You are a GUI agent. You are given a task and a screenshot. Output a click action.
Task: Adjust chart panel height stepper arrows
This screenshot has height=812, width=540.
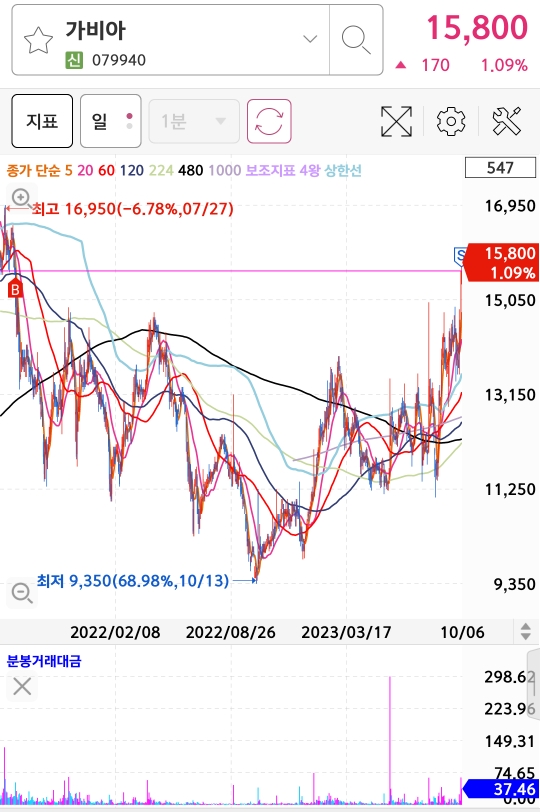click(526, 631)
